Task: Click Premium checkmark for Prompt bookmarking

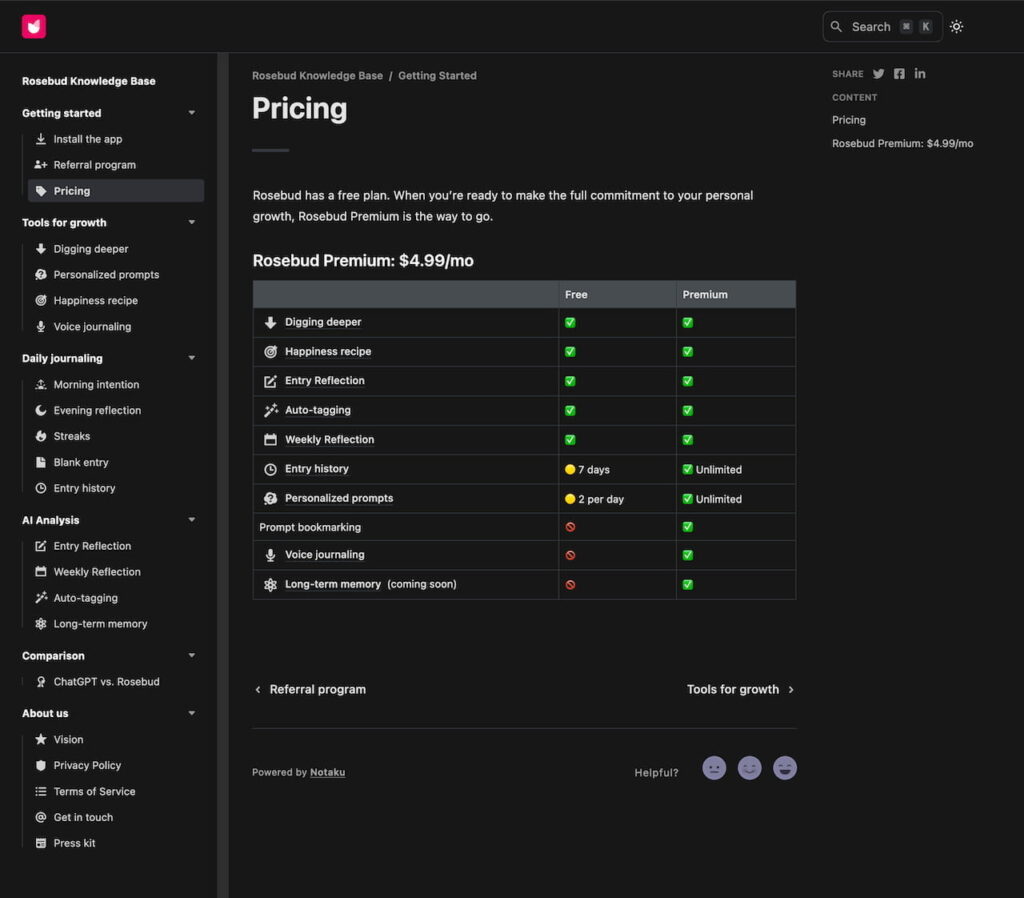Action: pyautogui.click(x=688, y=527)
